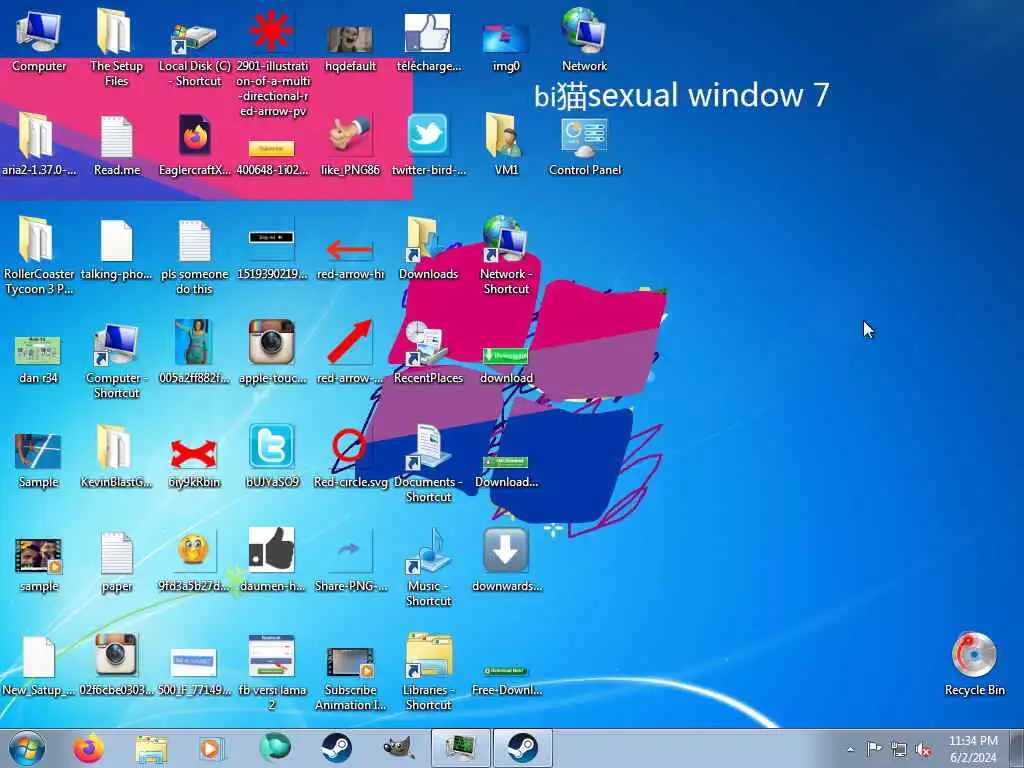1024x768 pixels.
Task: Select the bUJYaSO9 Twitter icon
Action: coord(272,456)
